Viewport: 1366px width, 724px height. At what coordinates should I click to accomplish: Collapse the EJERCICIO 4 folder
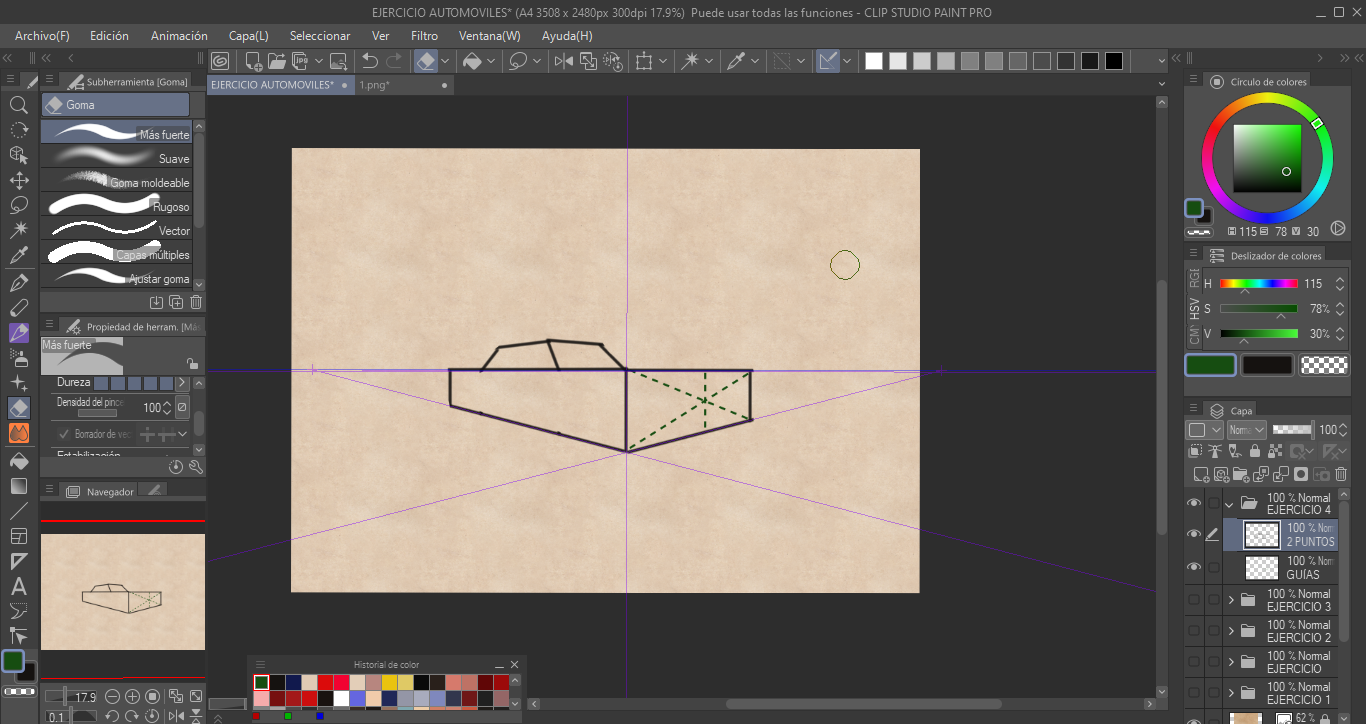click(x=1230, y=504)
